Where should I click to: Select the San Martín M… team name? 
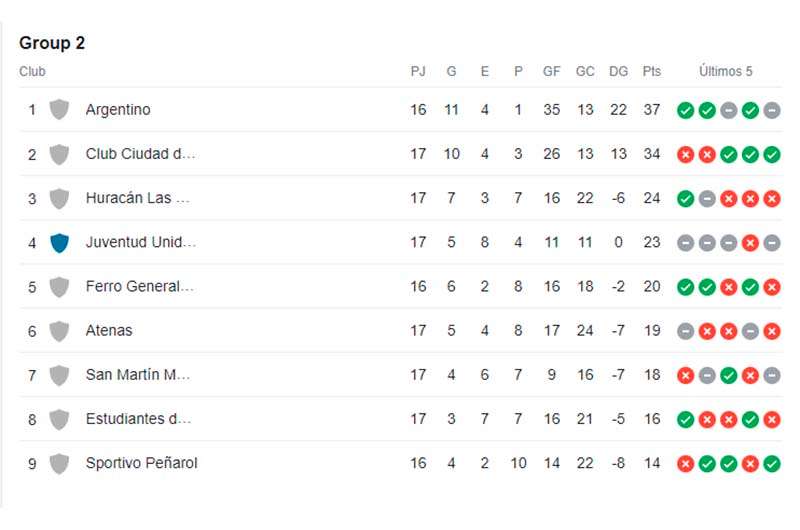click(138, 375)
